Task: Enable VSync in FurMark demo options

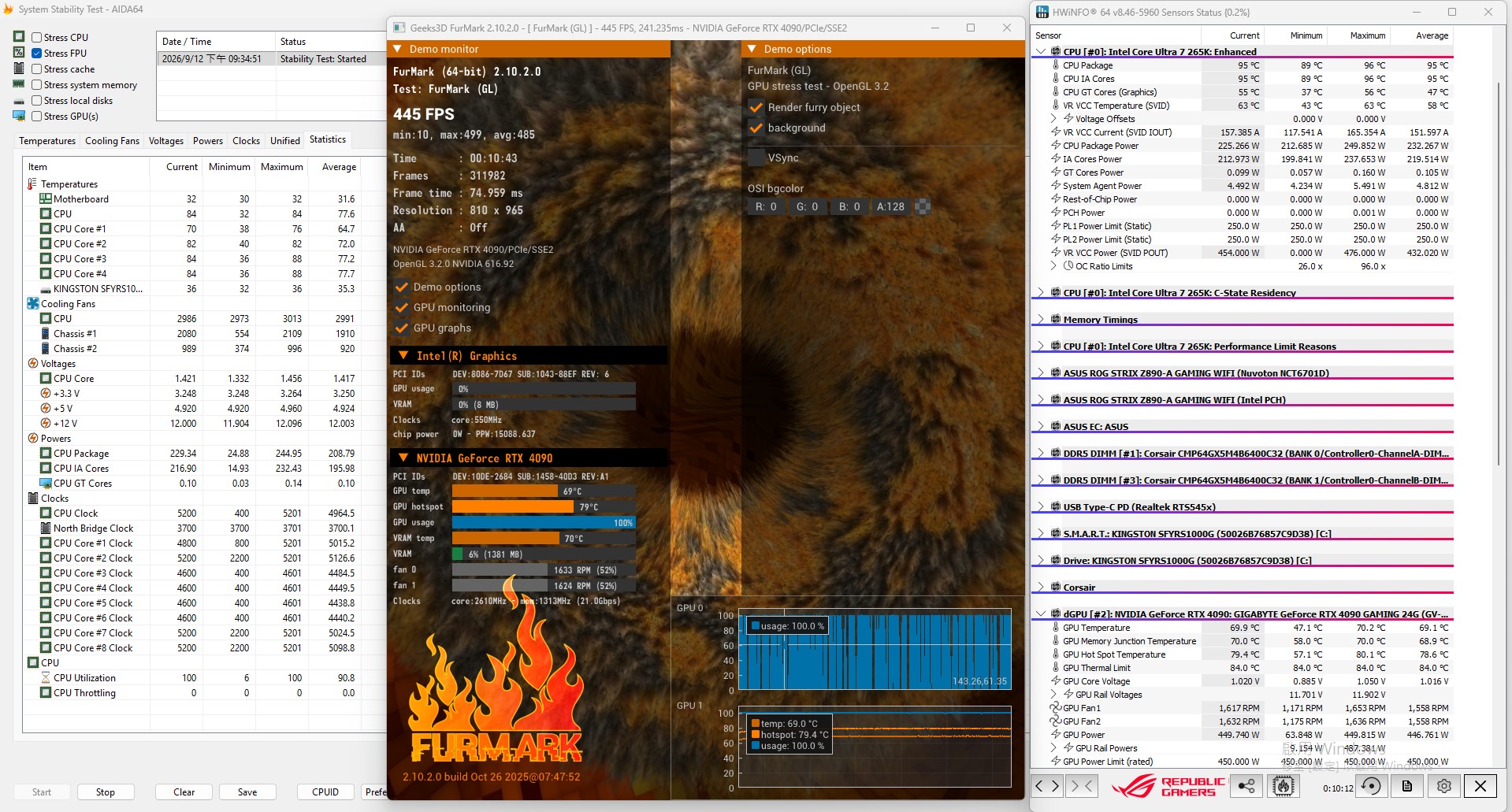Action: [756, 158]
